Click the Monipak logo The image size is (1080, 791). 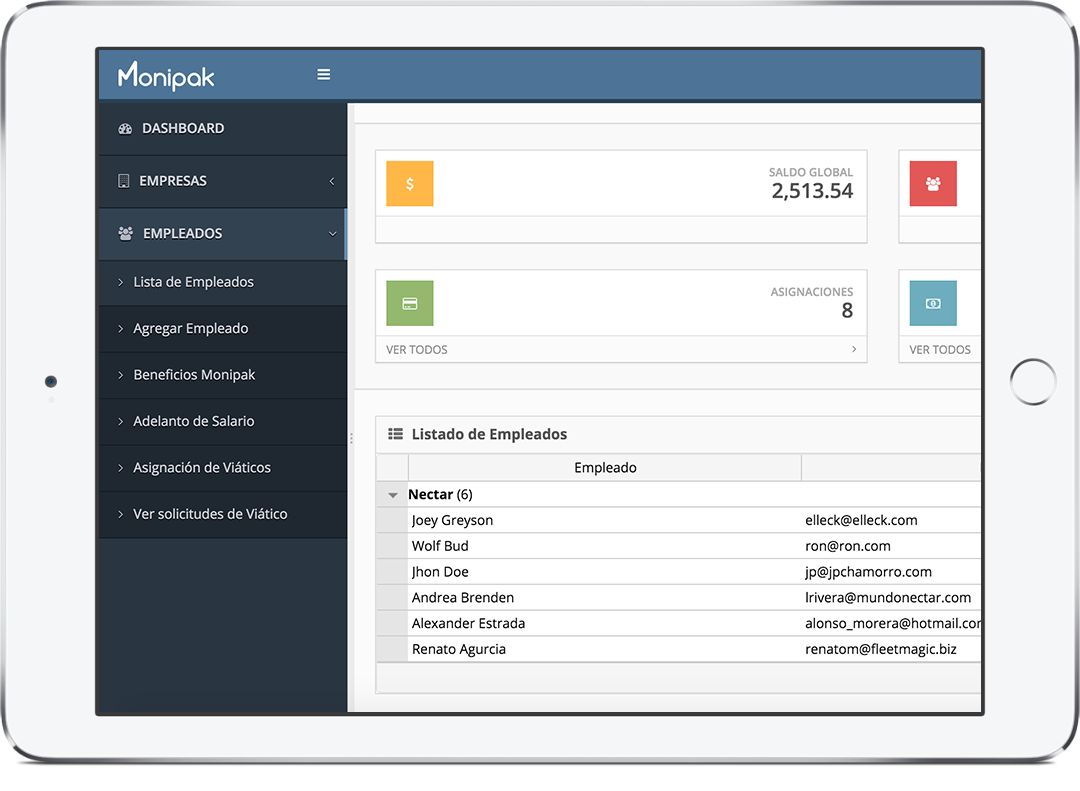point(166,76)
